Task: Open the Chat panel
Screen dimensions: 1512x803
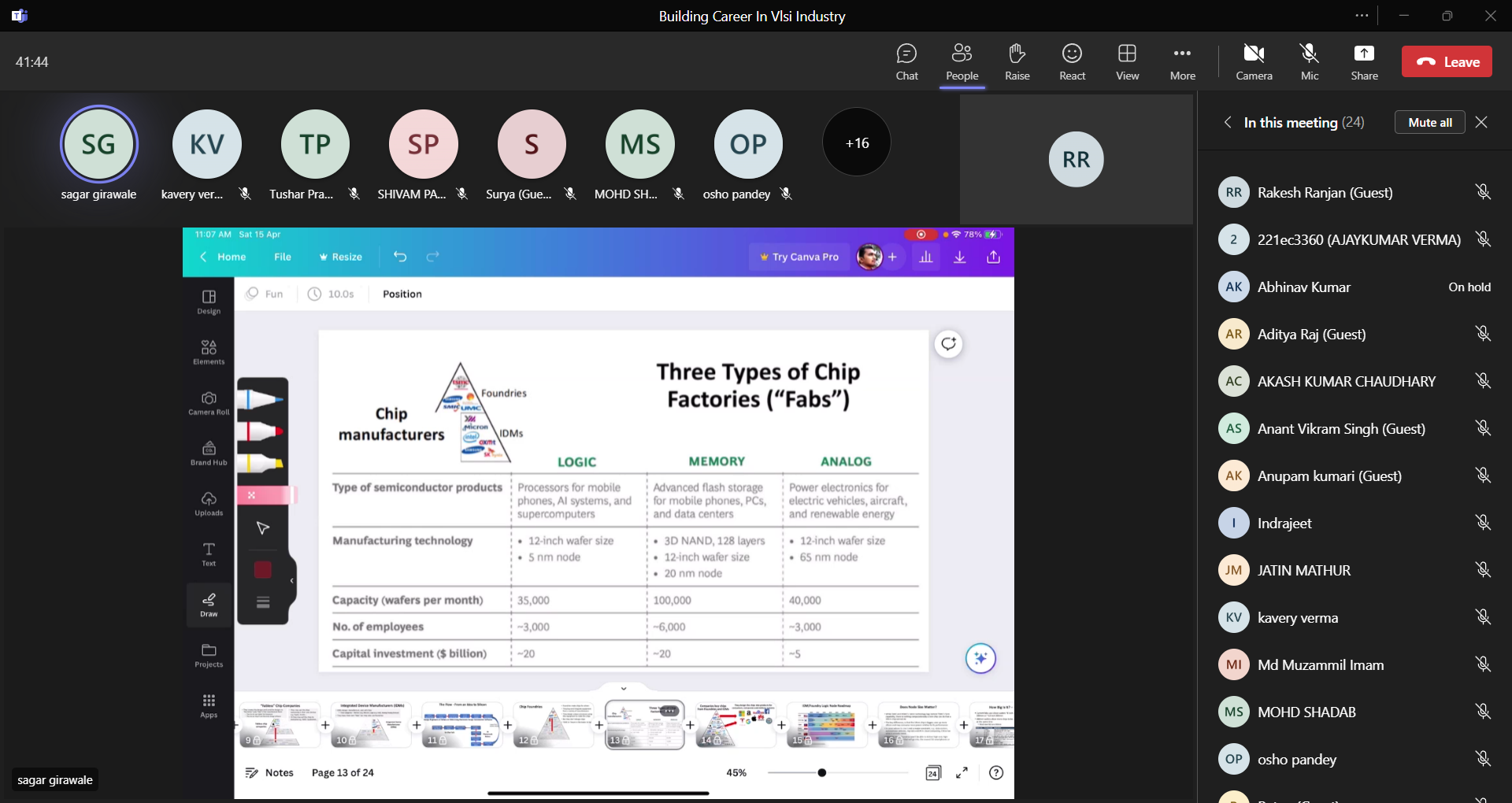Action: (x=906, y=62)
